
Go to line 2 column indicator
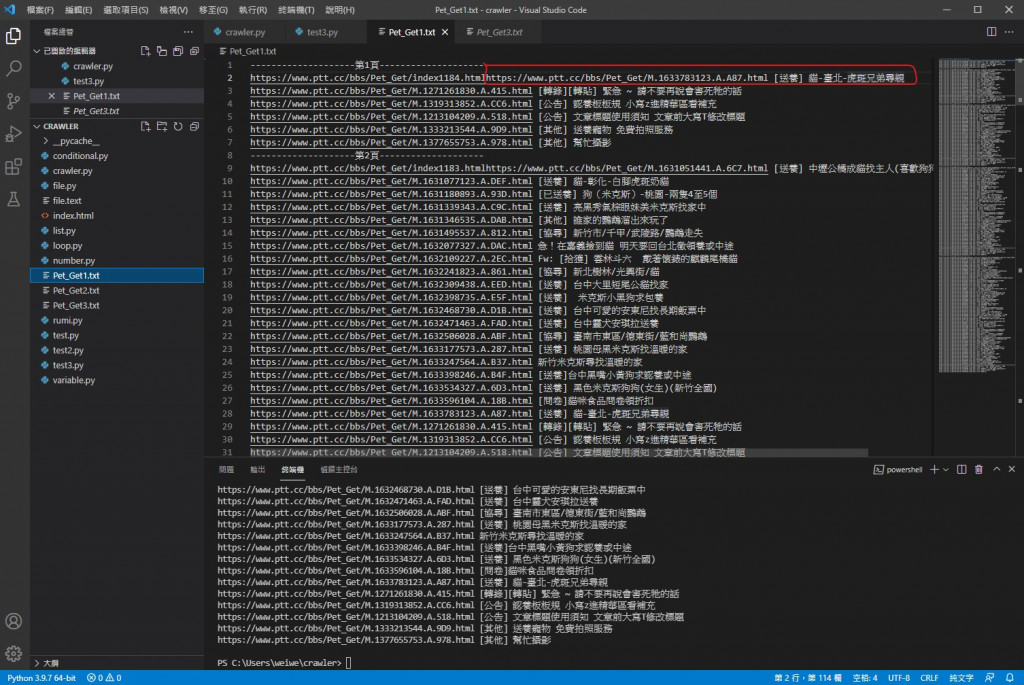pos(807,678)
